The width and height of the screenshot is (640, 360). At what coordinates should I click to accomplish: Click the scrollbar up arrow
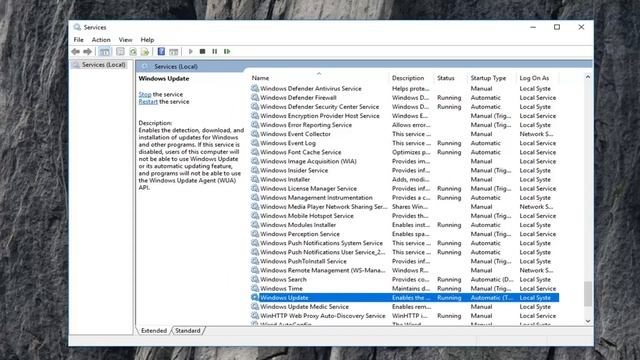[x=588, y=77]
